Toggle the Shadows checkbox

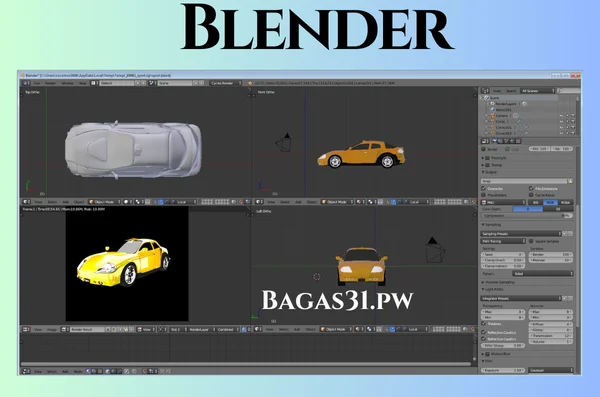484,324
